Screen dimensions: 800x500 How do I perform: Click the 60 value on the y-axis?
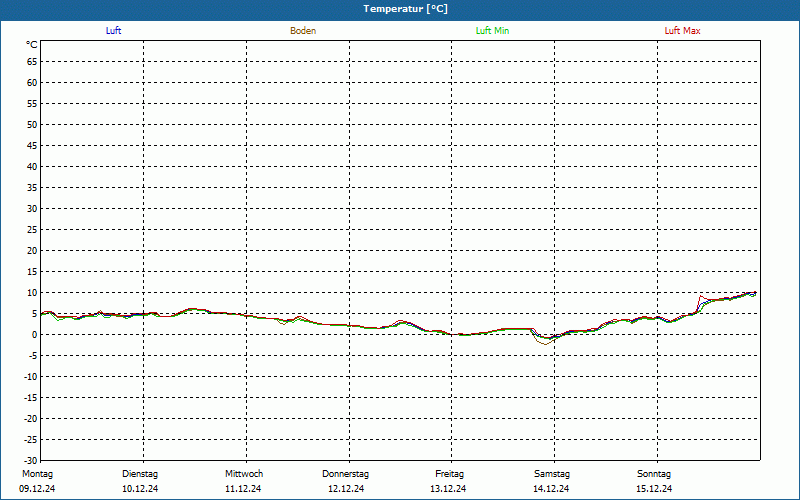(x=32, y=83)
